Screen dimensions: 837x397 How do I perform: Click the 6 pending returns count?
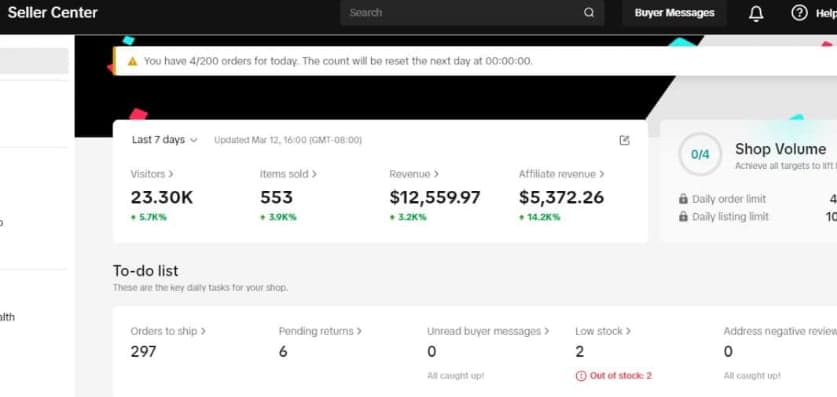pyautogui.click(x=283, y=352)
